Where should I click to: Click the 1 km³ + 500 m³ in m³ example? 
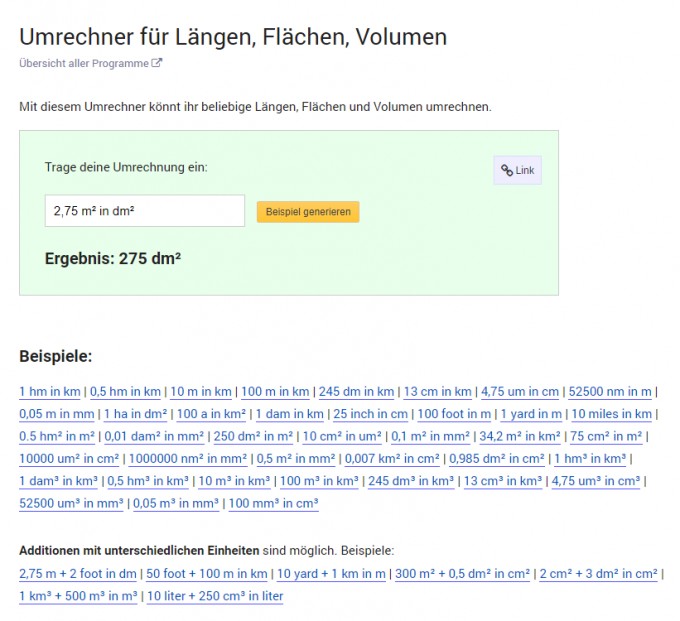pos(79,596)
